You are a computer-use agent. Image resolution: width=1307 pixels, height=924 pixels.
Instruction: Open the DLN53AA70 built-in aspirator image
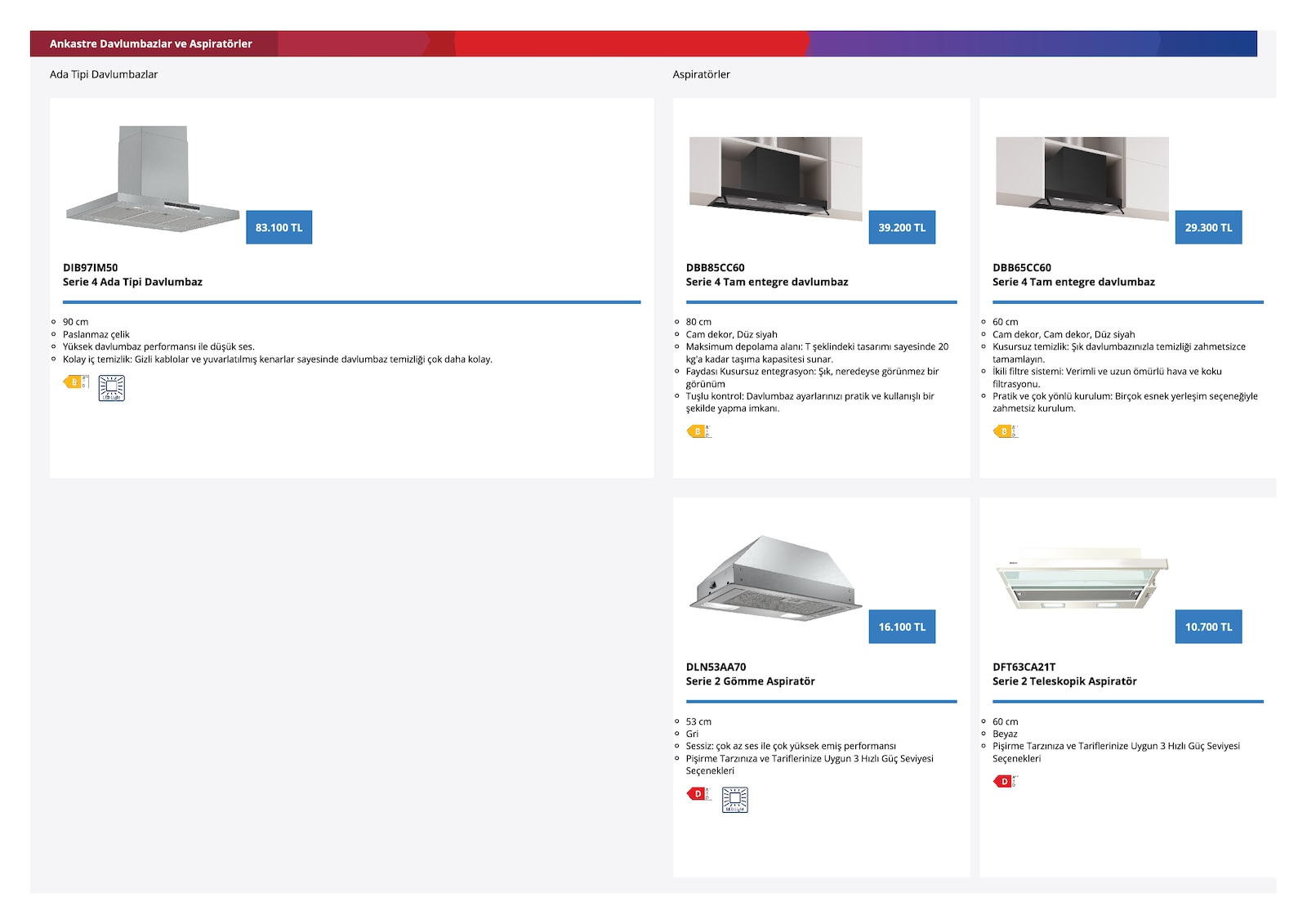pyautogui.click(x=776, y=578)
